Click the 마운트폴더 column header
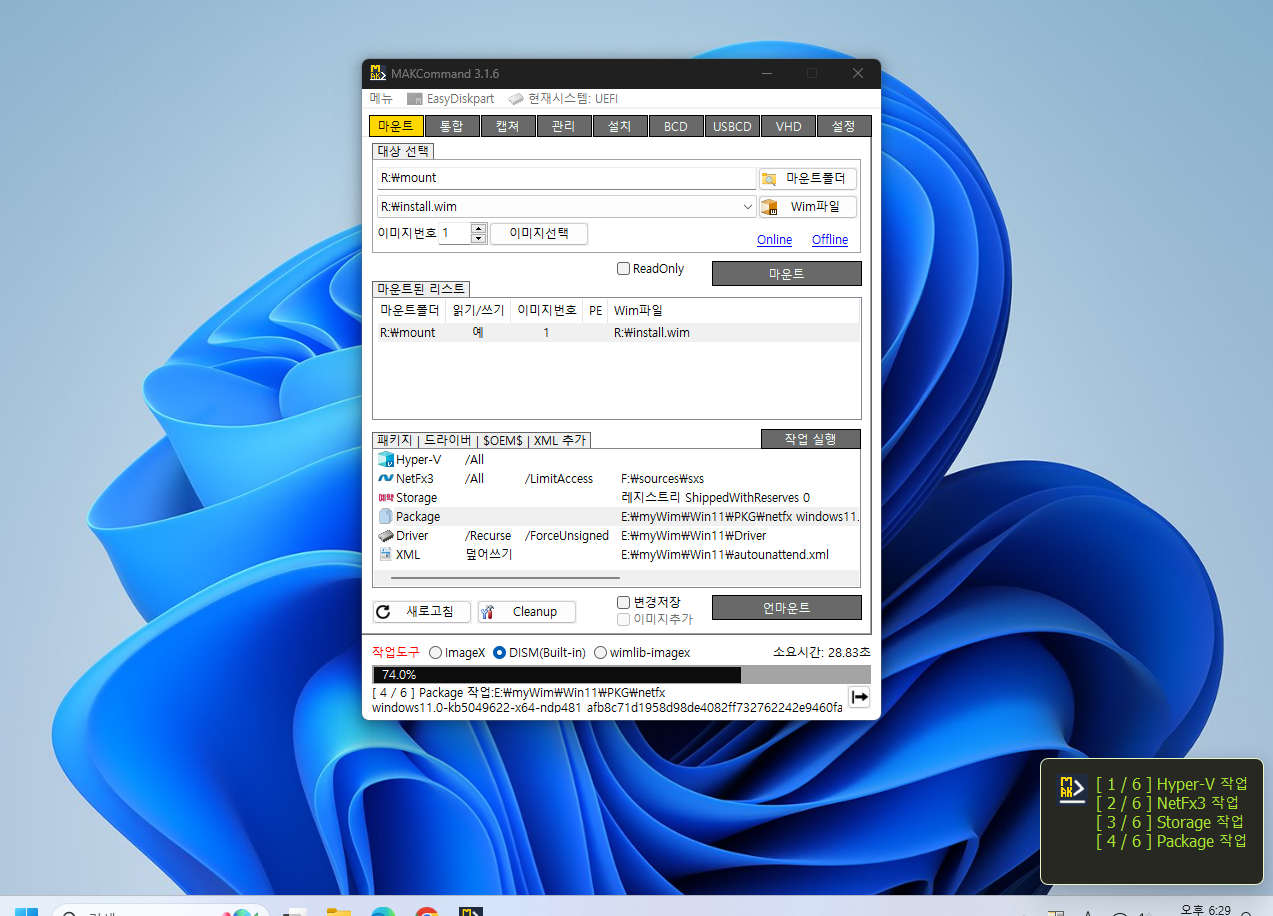This screenshot has height=916, width=1273. coord(409,311)
